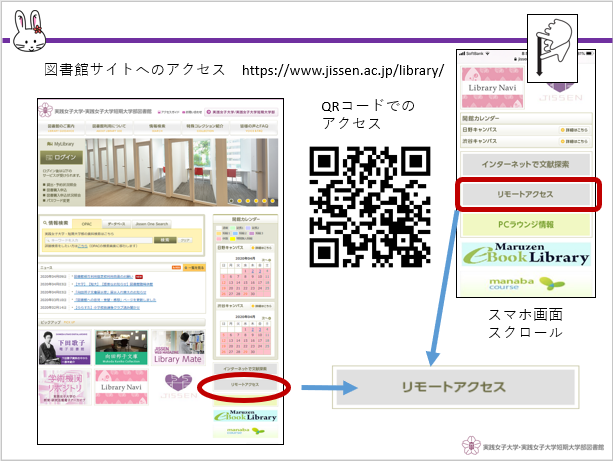Open Maruzen eBook Library banner on desktop site
Viewport: 613px width, 461px height.
(x=245, y=416)
